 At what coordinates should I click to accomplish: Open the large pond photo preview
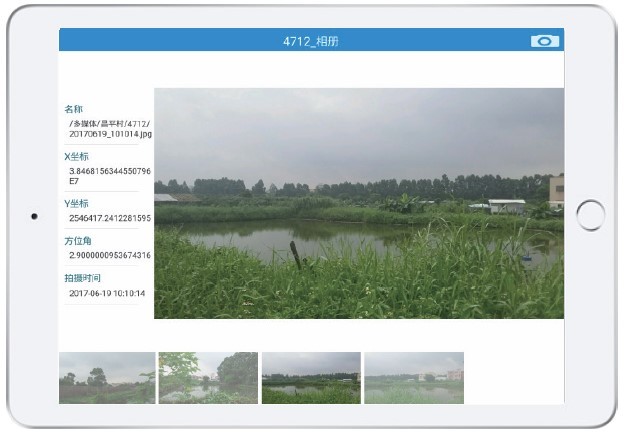click(359, 203)
